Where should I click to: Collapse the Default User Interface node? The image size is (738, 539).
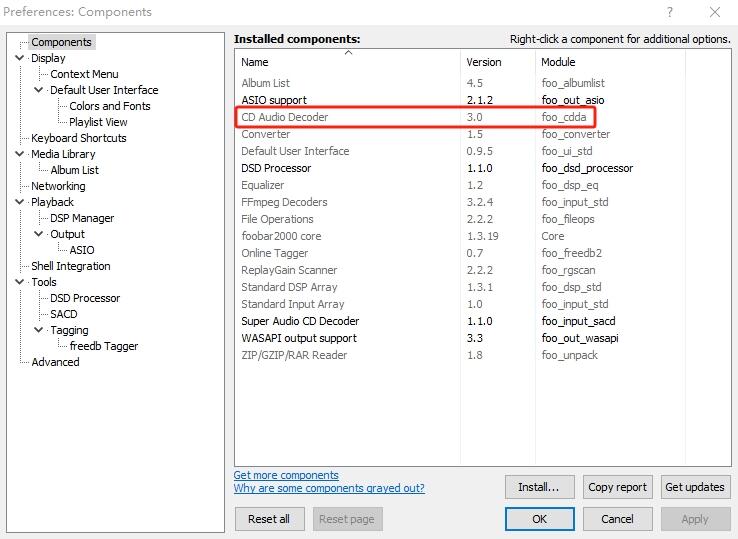point(39,90)
